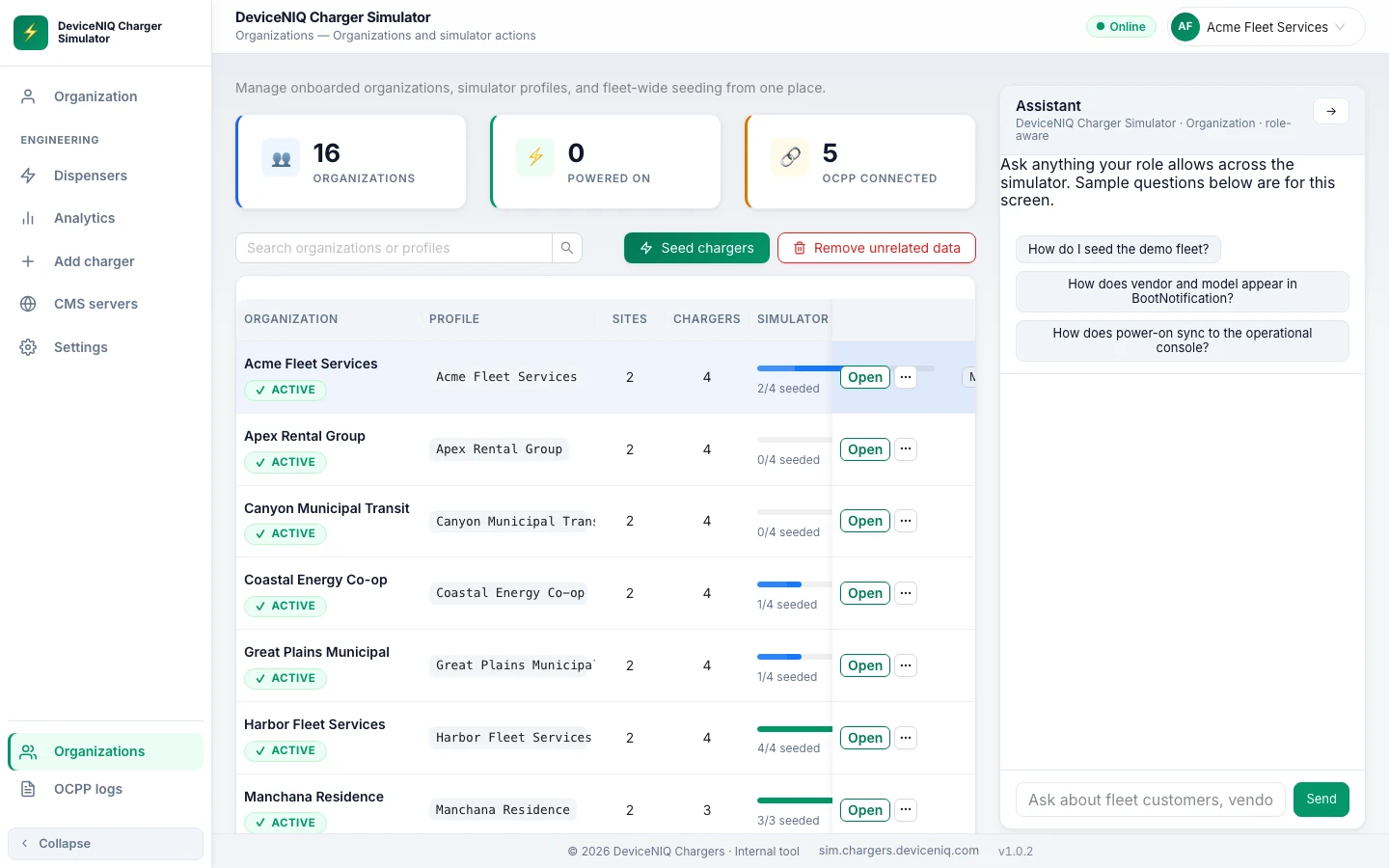Click the Organization person icon
Image resolution: width=1389 pixels, height=868 pixels.
point(28,96)
